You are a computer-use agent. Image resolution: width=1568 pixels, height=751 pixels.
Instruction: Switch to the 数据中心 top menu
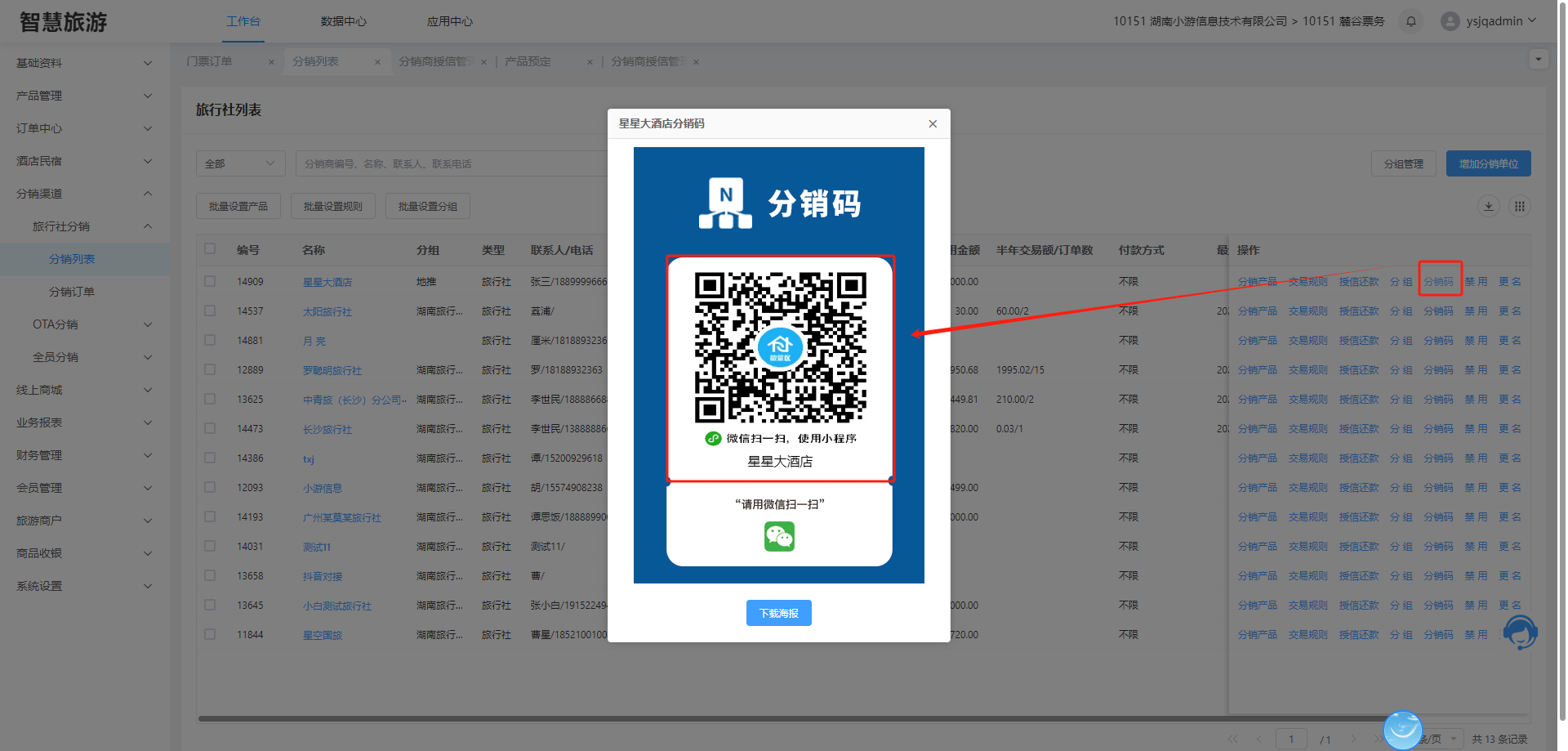pos(343,21)
